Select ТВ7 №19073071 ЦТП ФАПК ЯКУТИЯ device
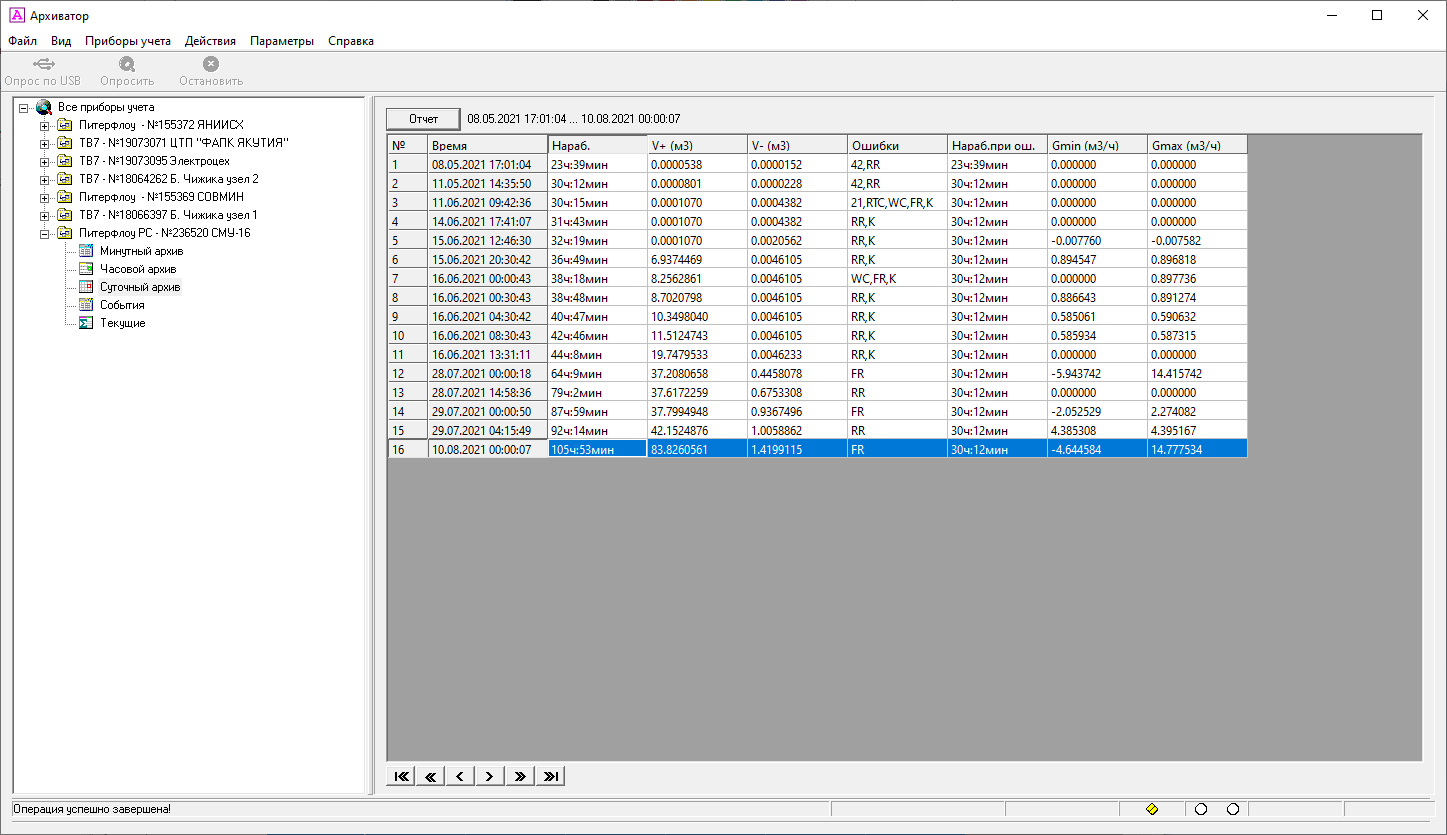1447x835 pixels. coord(184,143)
